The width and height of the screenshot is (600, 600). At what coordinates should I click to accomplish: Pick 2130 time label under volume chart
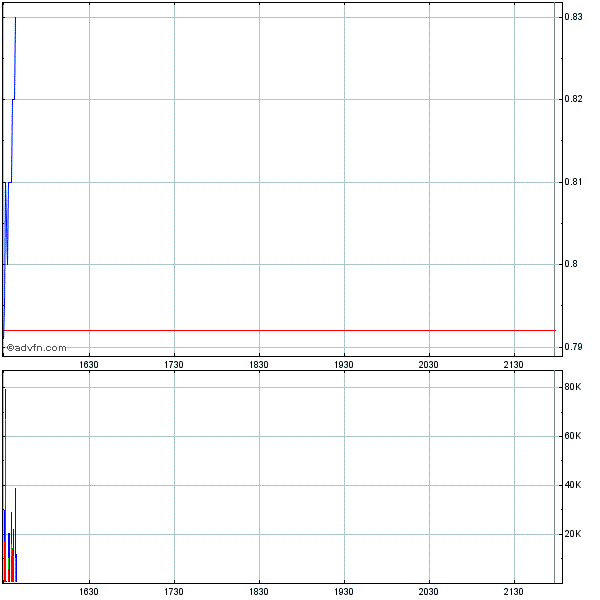(513, 592)
